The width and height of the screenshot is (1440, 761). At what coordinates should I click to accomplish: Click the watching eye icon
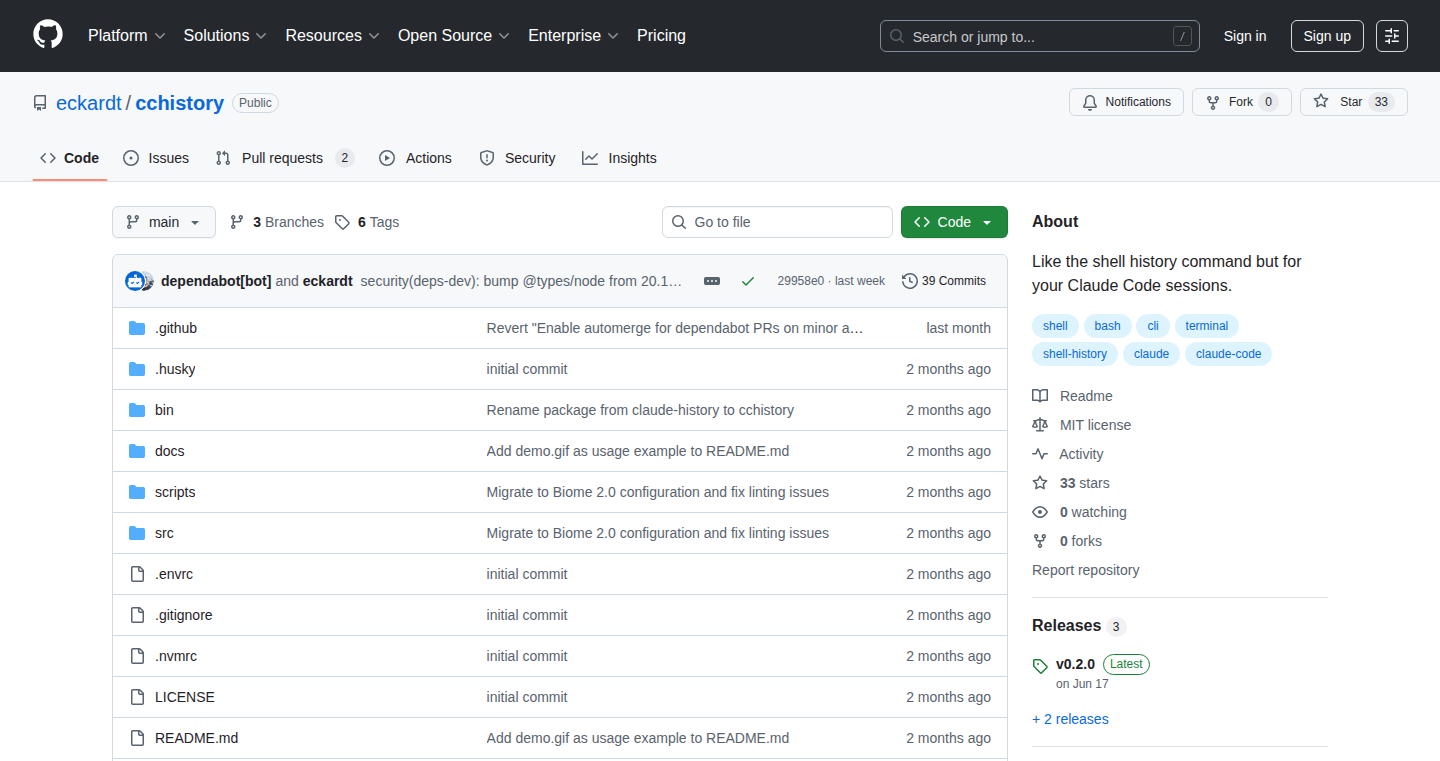(1040, 512)
